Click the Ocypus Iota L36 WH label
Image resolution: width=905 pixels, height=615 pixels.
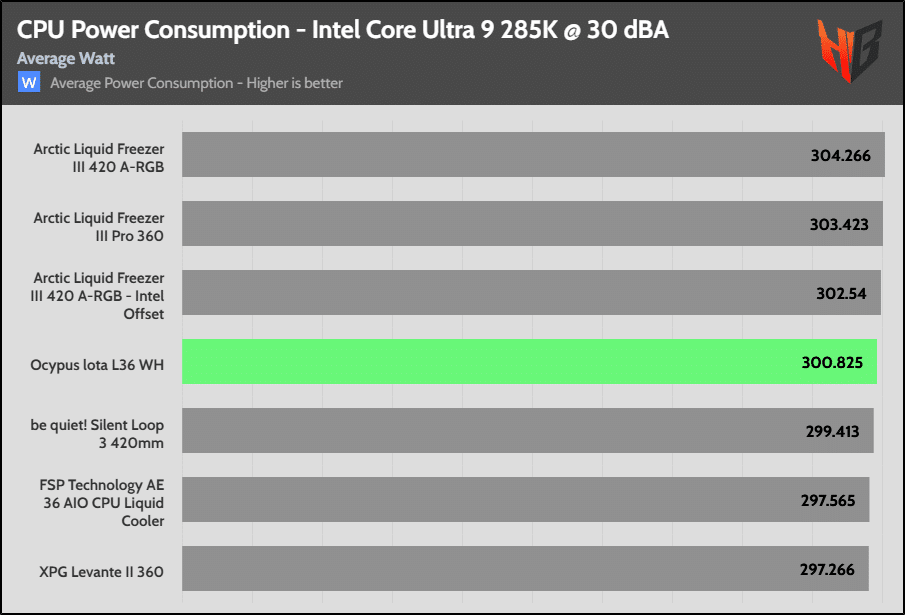tap(97, 365)
